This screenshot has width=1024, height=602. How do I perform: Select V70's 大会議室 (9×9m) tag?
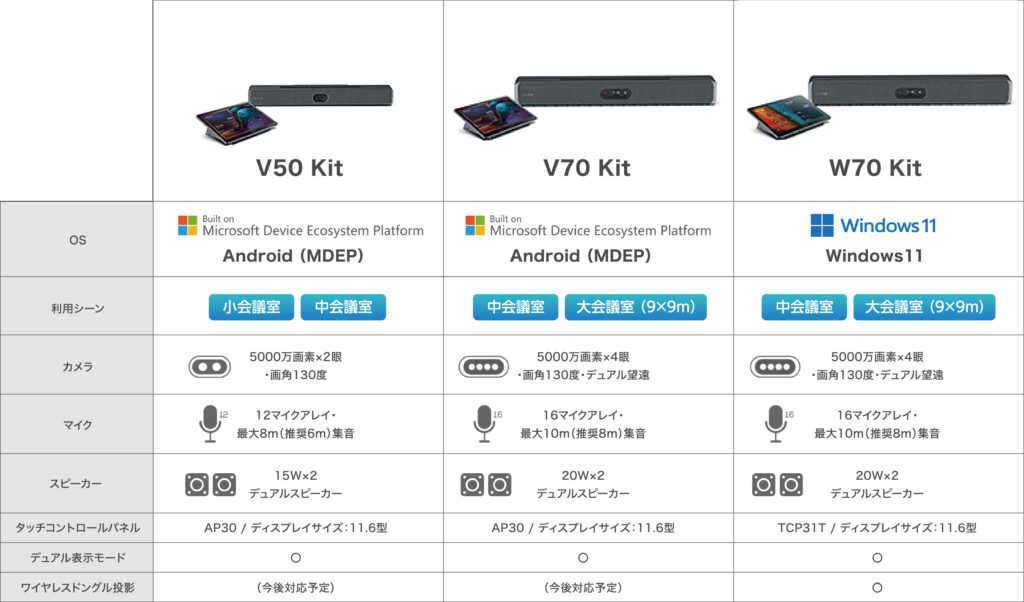pyautogui.click(x=635, y=307)
